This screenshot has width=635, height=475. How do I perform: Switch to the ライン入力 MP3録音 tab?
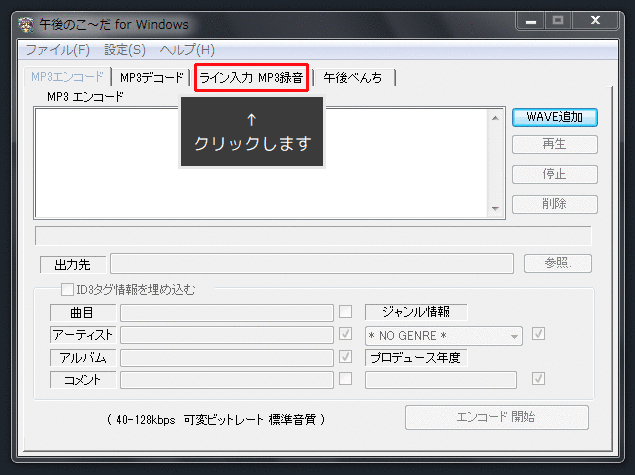point(251,77)
